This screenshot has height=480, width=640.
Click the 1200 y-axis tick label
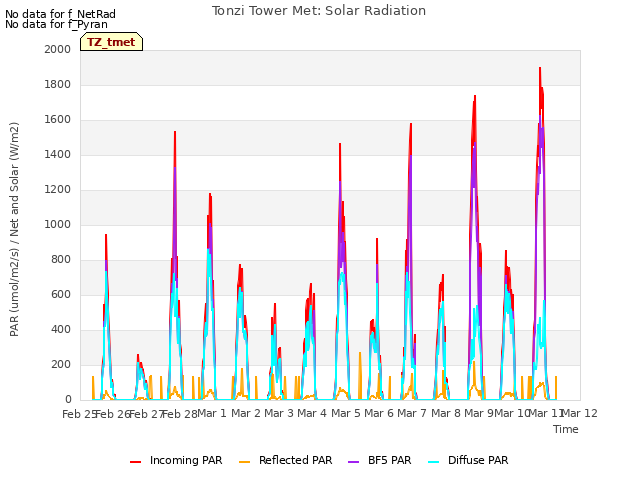[x=58, y=189]
